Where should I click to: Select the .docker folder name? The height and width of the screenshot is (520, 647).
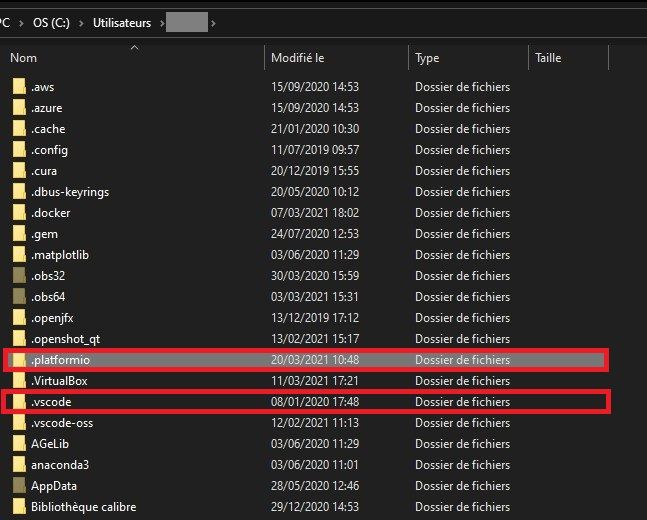click(x=50, y=213)
